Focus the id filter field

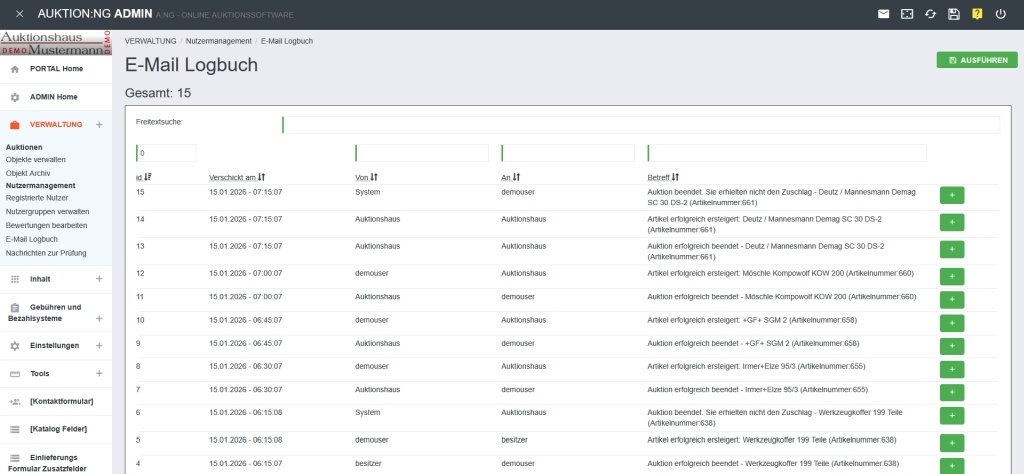[x=166, y=153]
